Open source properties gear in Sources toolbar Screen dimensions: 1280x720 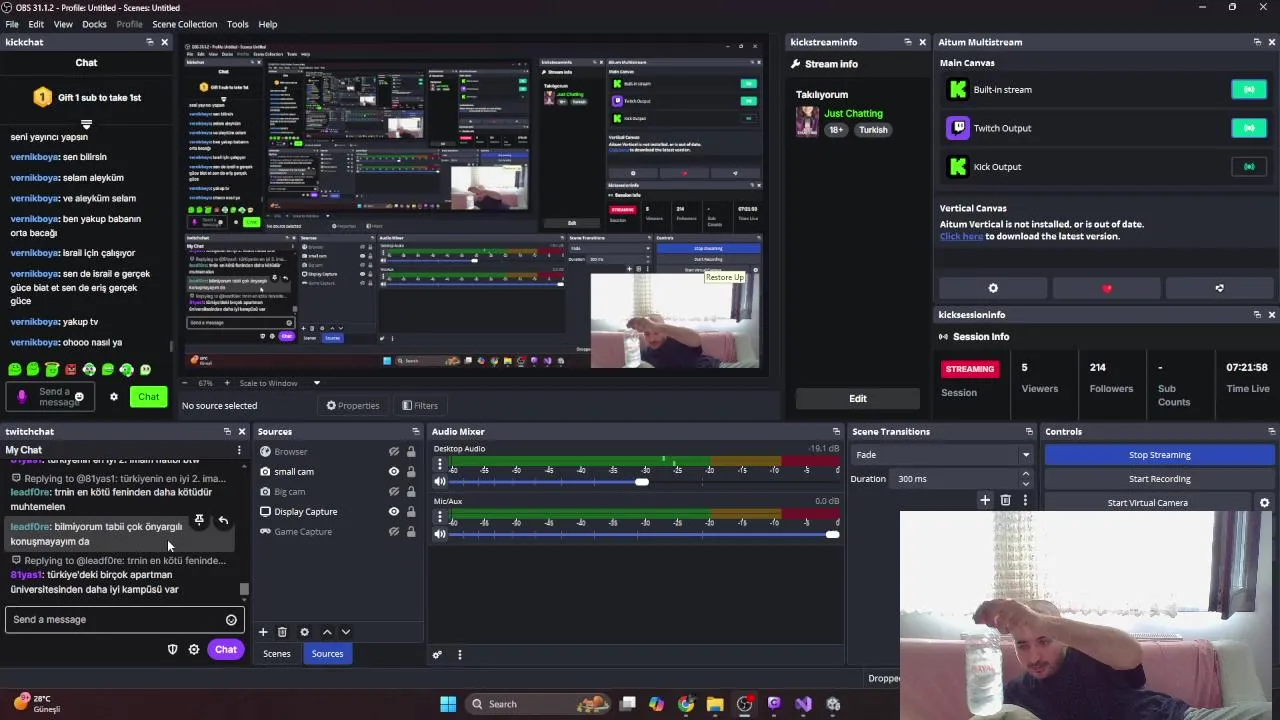[304, 632]
